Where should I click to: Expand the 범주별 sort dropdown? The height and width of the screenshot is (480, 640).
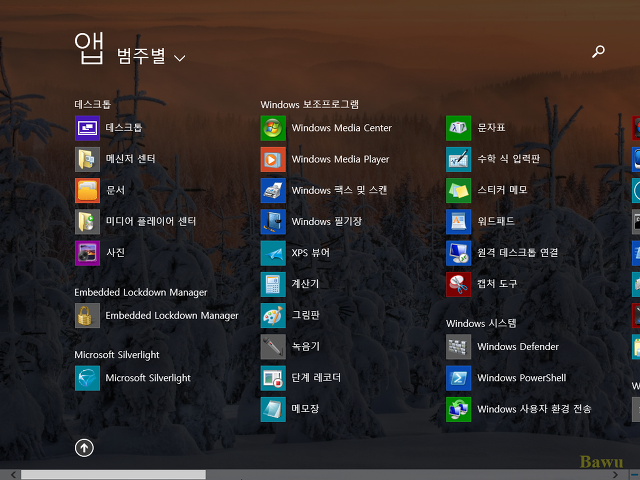pos(151,56)
